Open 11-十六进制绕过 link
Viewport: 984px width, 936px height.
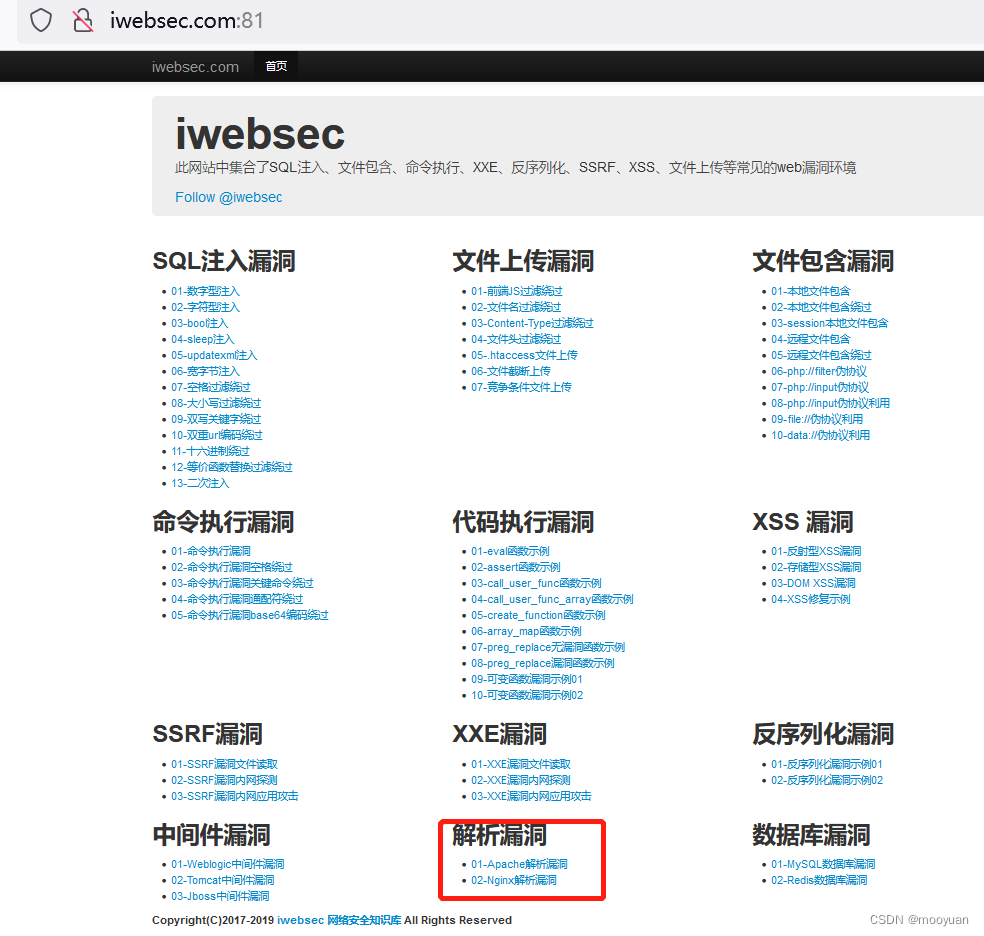click(x=210, y=451)
